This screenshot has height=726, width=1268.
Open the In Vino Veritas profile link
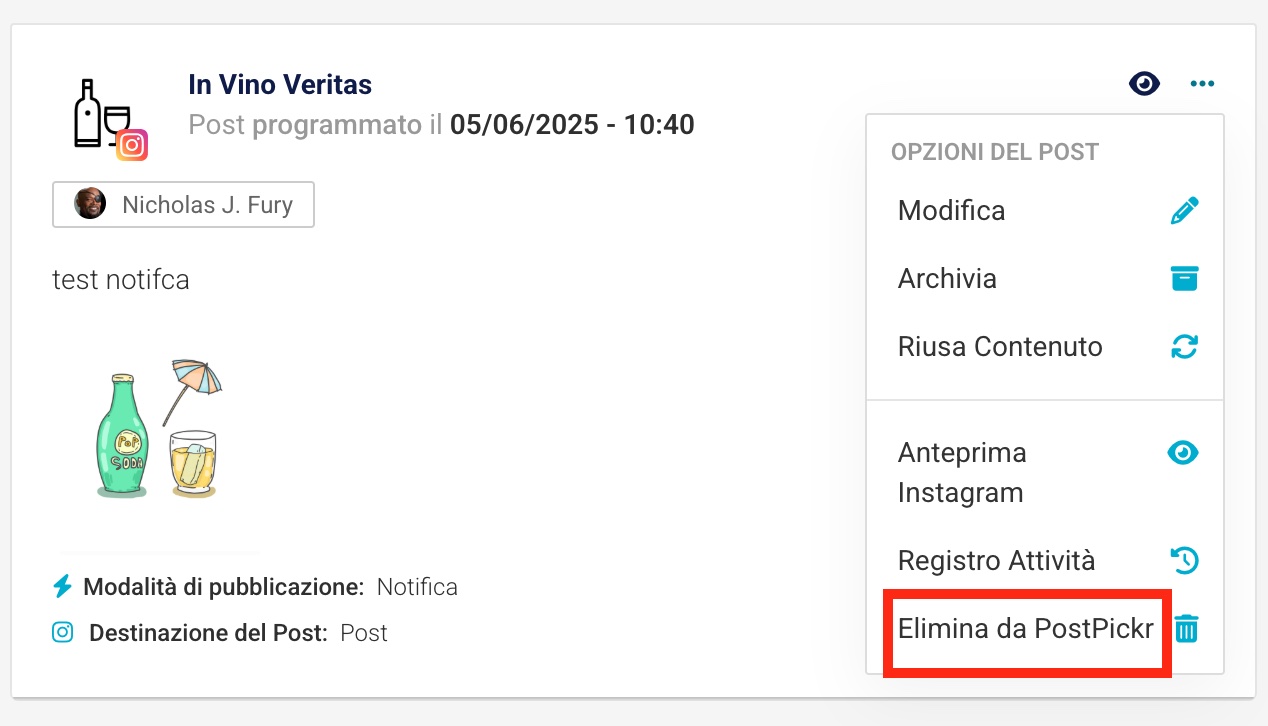pos(280,85)
